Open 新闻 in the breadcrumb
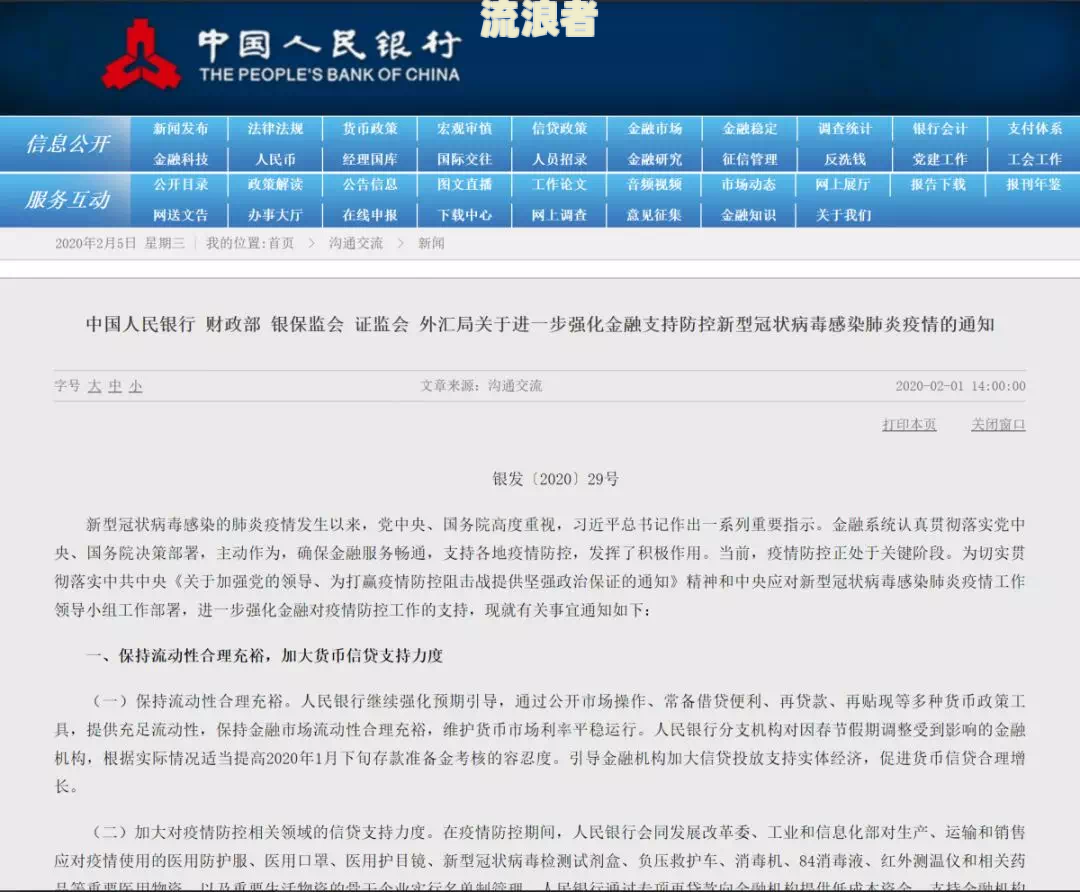This screenshot has height=892, width=1080. point(431,243)
